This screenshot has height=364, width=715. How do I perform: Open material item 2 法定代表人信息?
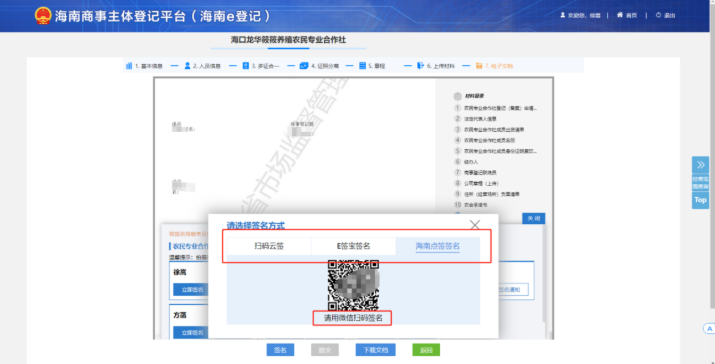point(475,119)
